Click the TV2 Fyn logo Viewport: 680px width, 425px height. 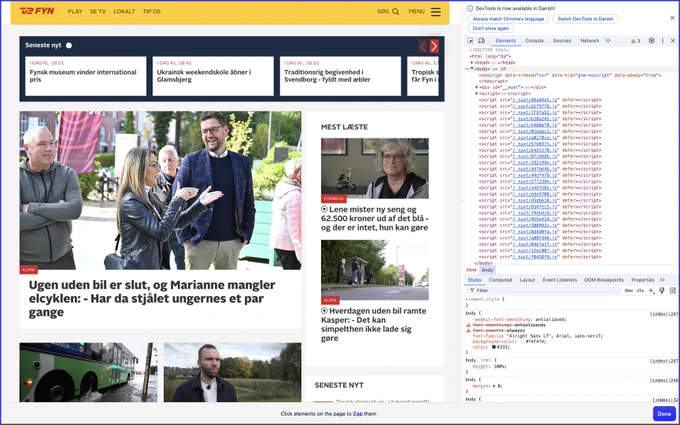click(37, 11)
